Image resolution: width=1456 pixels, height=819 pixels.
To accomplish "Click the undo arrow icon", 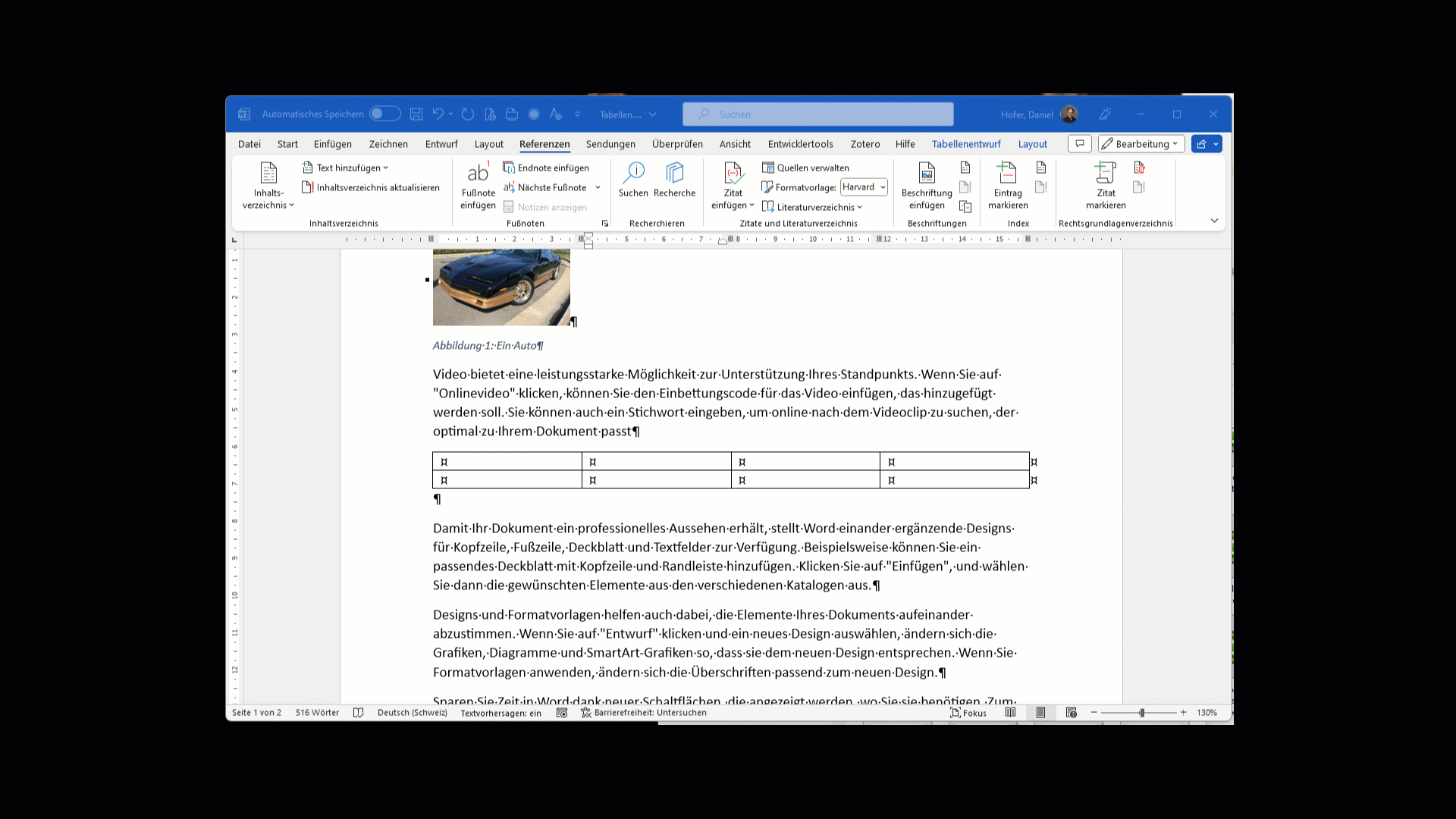I will (x=438, y=115).
